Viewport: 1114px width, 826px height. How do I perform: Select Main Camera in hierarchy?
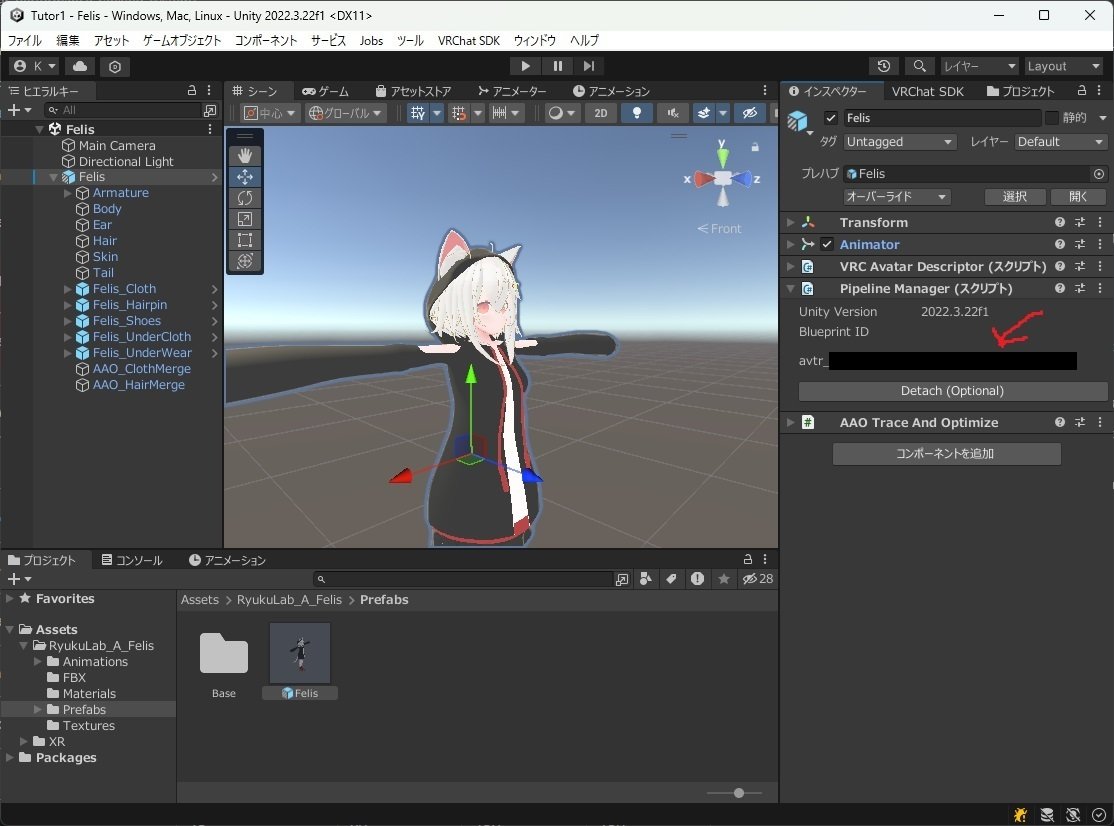pos(117,146)
